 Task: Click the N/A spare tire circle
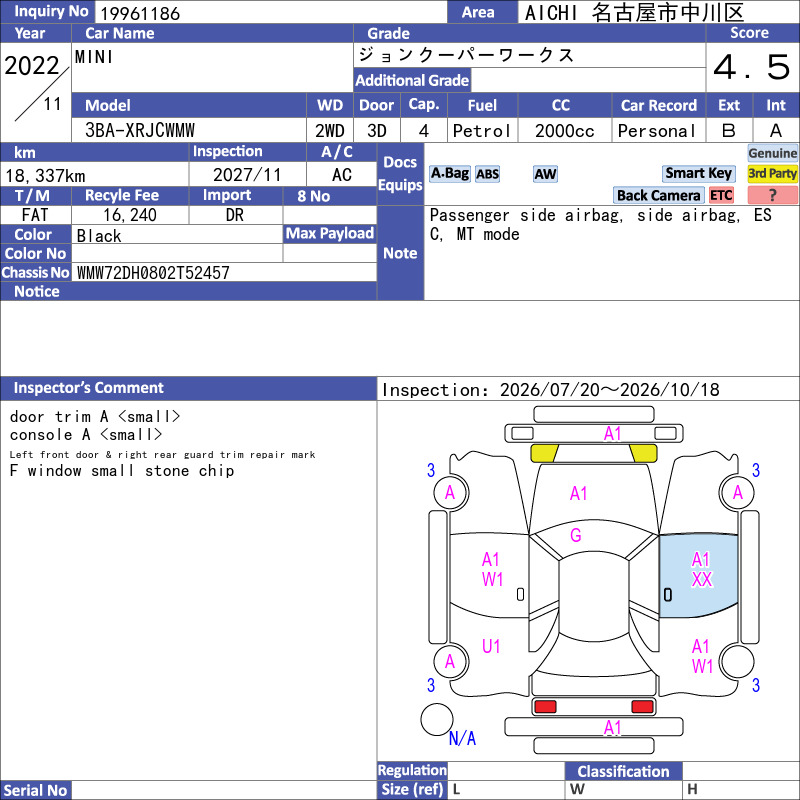click(x=437, y=719)
